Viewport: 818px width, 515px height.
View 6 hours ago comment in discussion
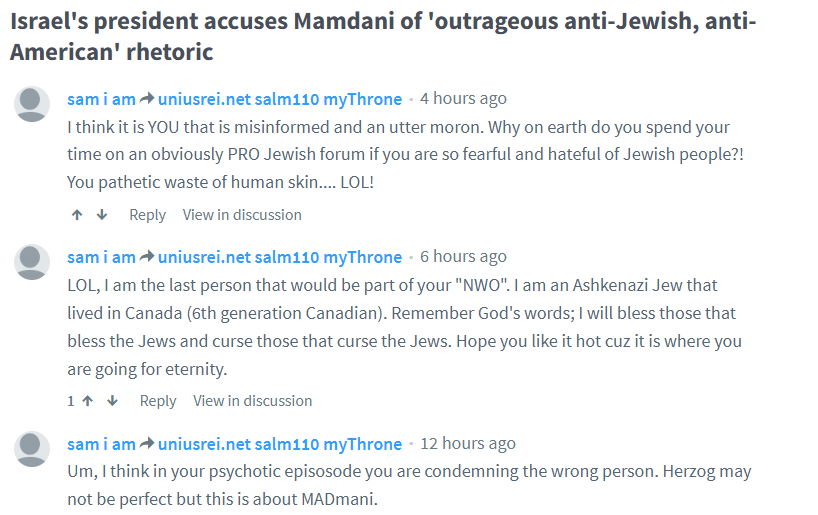[x=252, y=401]
